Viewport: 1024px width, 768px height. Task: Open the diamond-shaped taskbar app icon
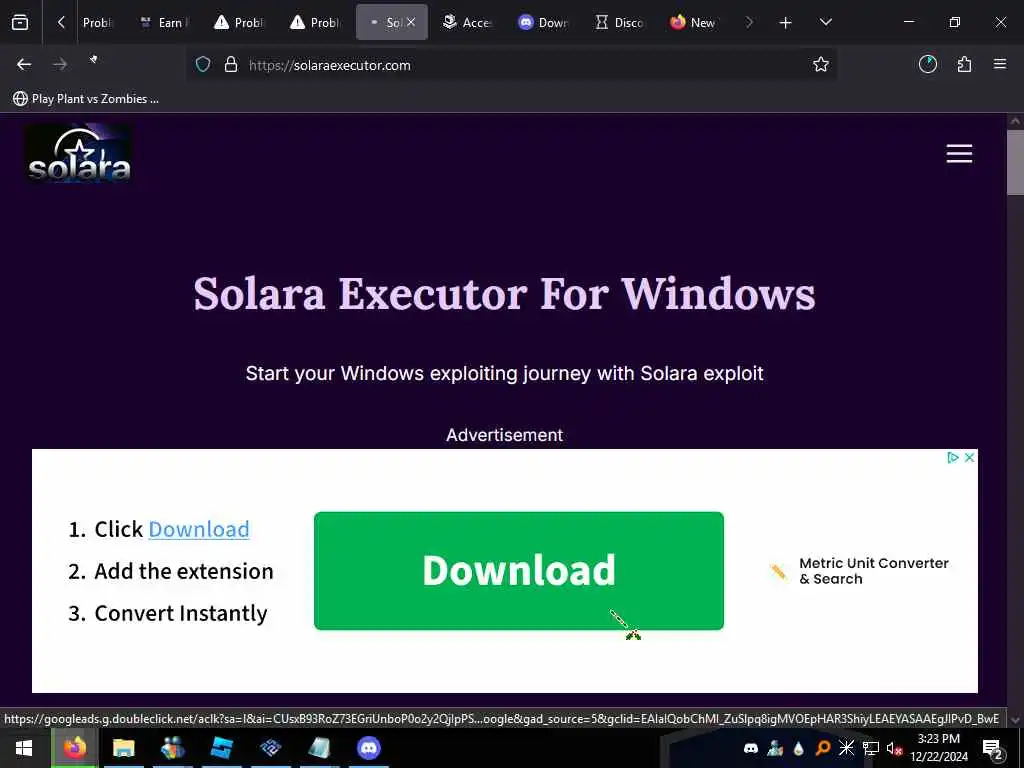tap(270, 748)
